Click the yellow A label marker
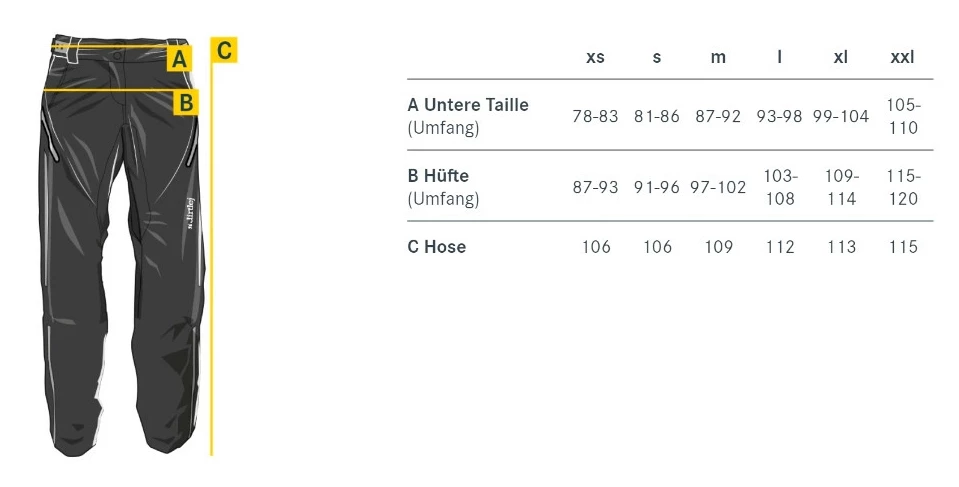Screen dimensions: 959x487 [x=180, y=59]
